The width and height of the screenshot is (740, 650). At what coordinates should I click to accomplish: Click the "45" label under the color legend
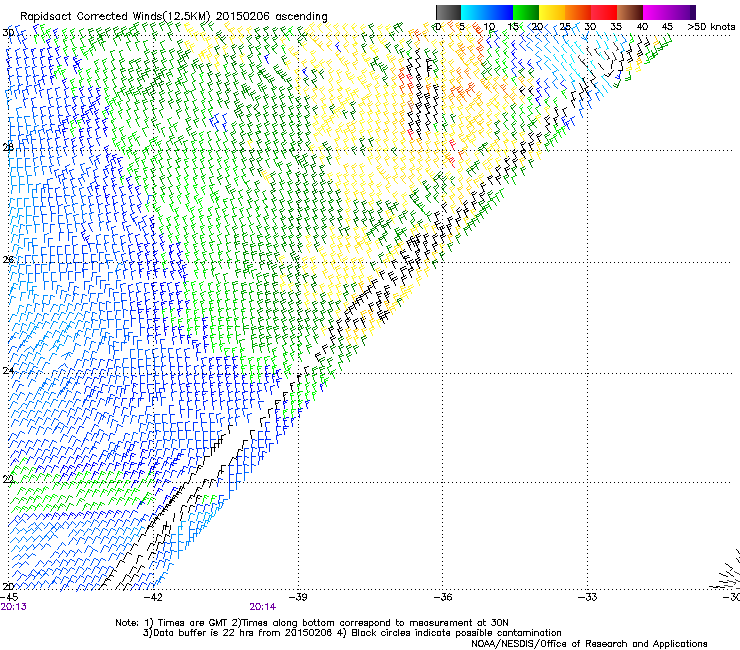(667, 27)
